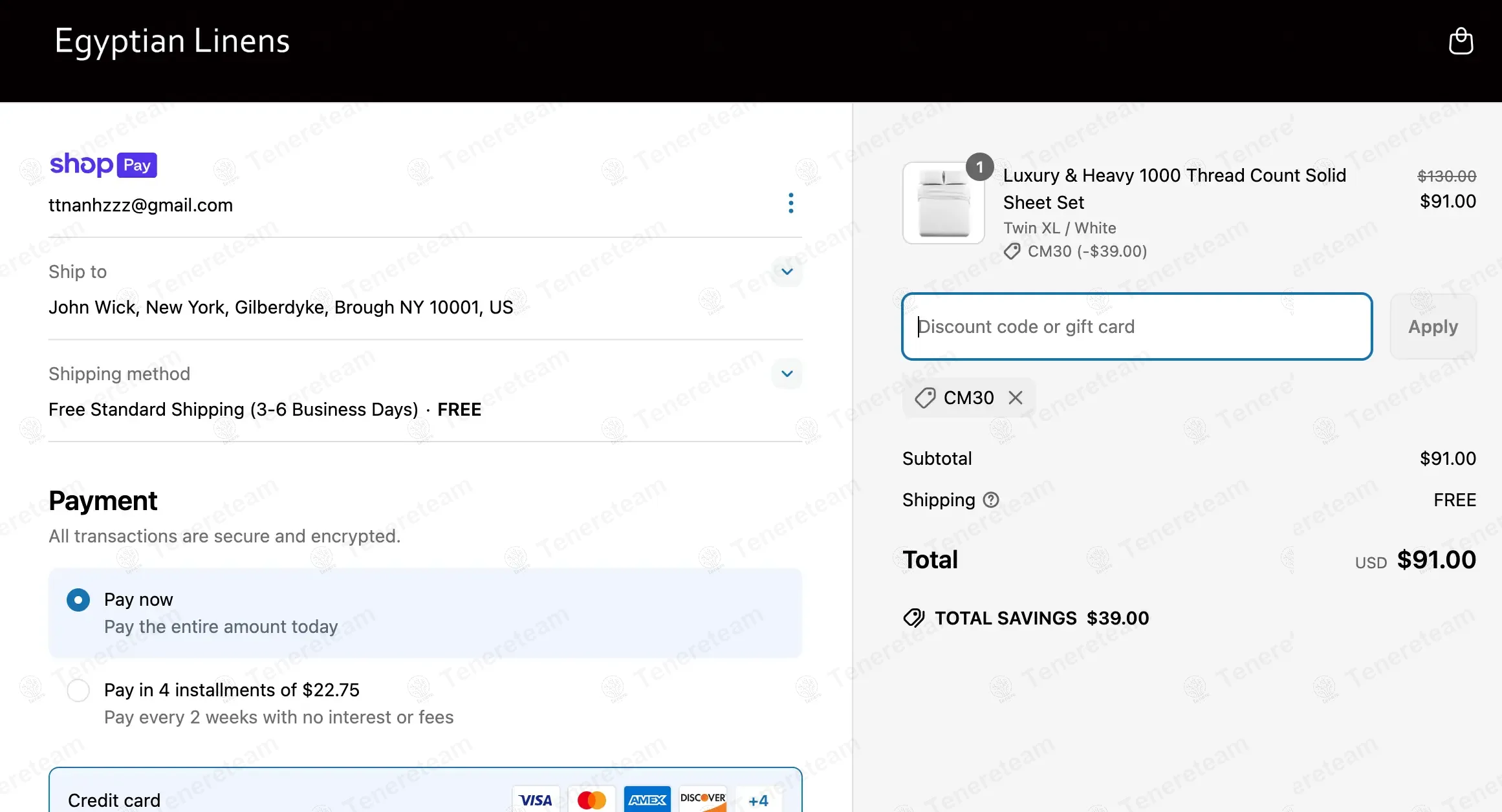
Task: Click the Total USD $91.00 amount
Action: pos(1415,560)
